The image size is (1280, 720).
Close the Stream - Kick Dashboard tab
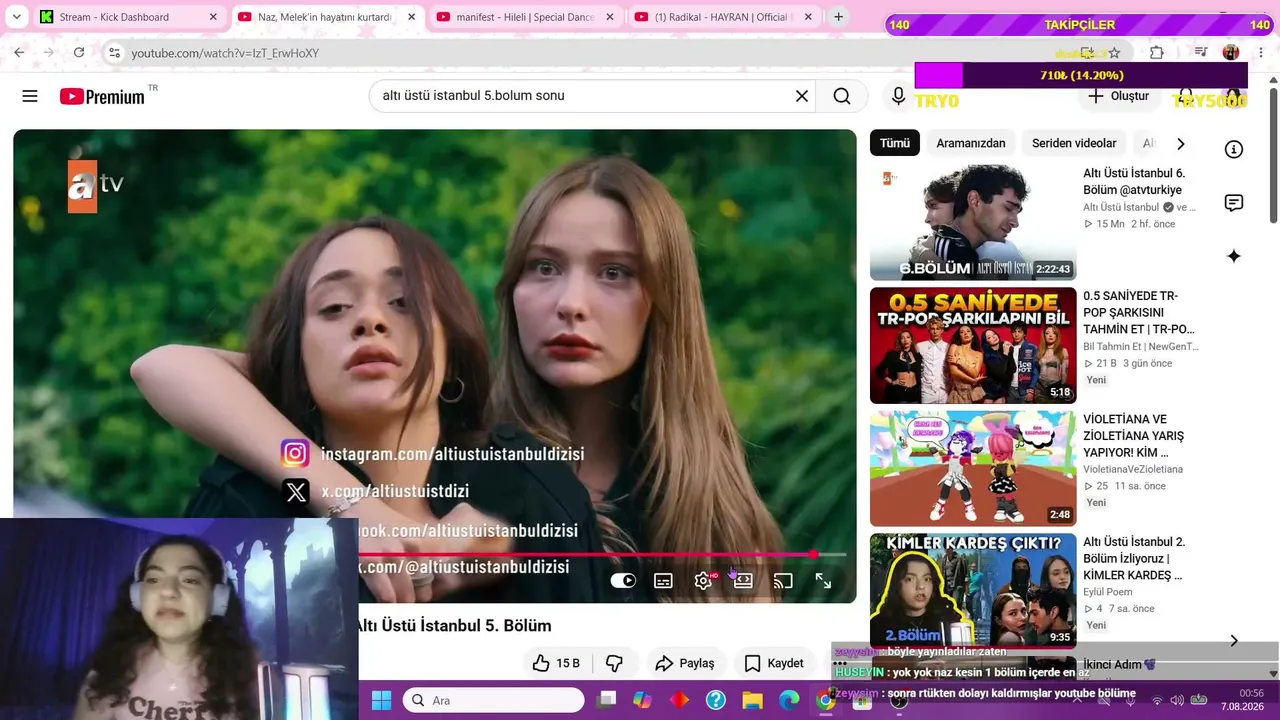click(x=213, y=17)
